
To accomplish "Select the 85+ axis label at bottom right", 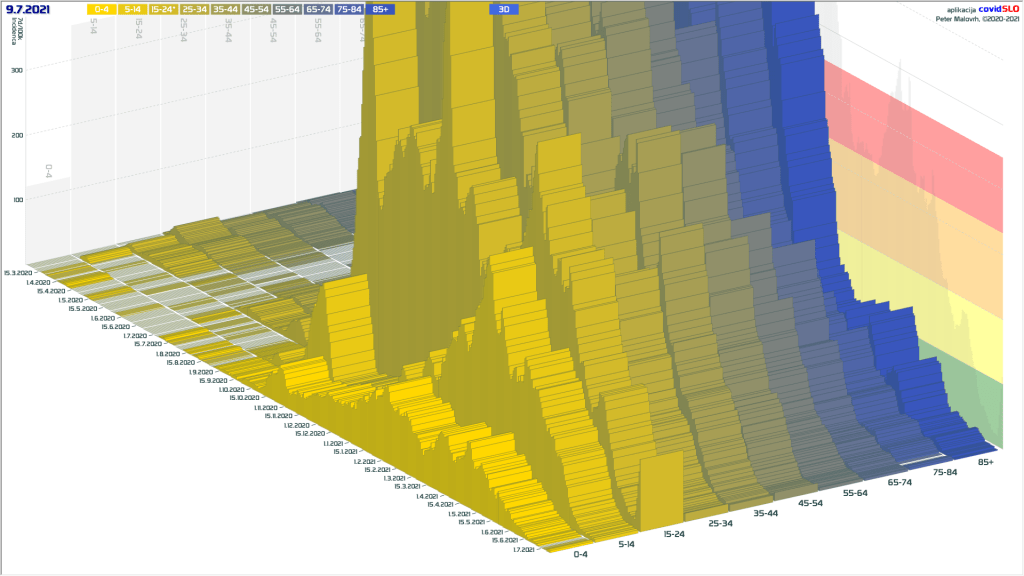I will click(x=985, y=462).
